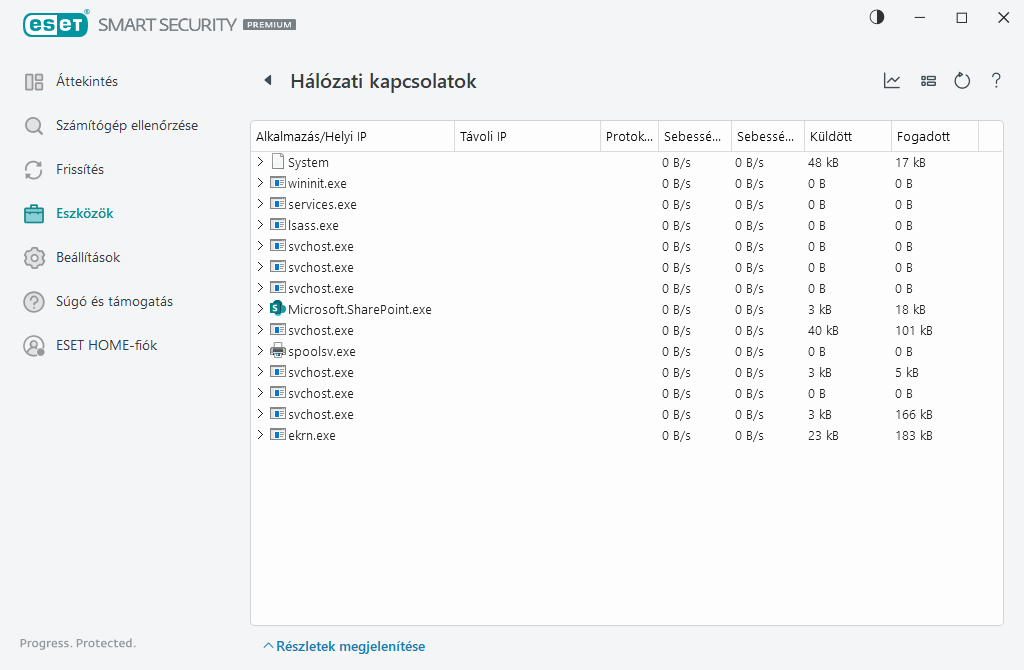Toggle dark mode with the contrast icon

pos(876,17)
